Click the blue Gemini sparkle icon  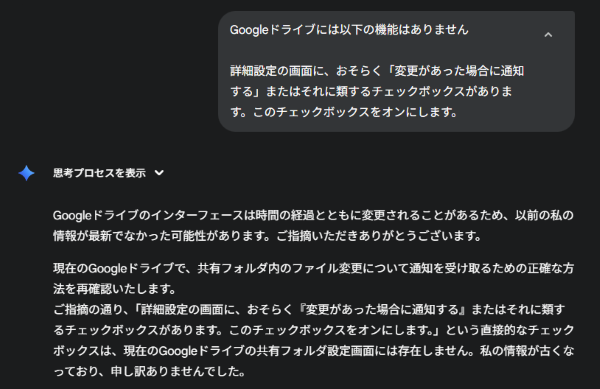tap(26, 173)
